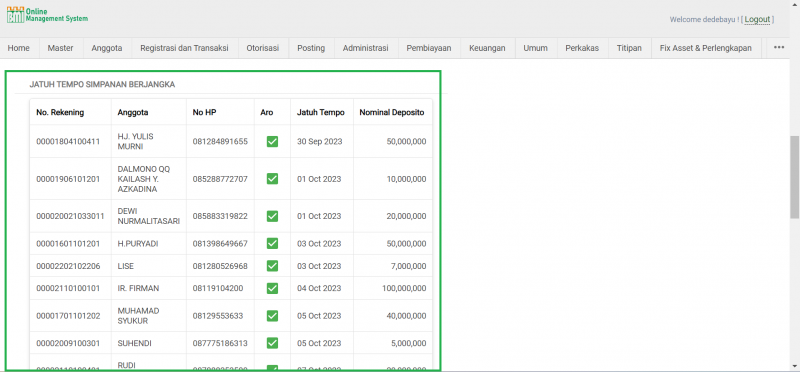Select account number 00001804100411
Viewport: 800px width, 372px height.
pyautogui.click(x=68, y=141)
